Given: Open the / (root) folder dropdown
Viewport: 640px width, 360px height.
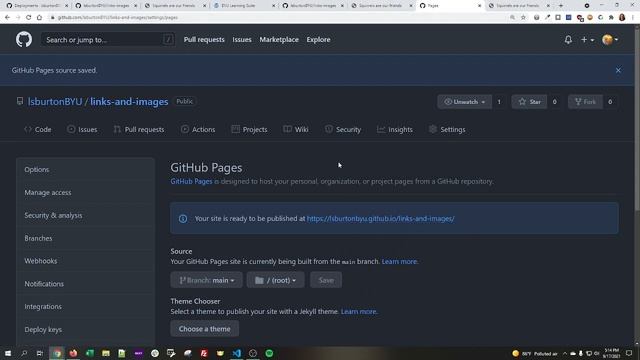Looking at the screenshot, I should click(x=276, y=280).
